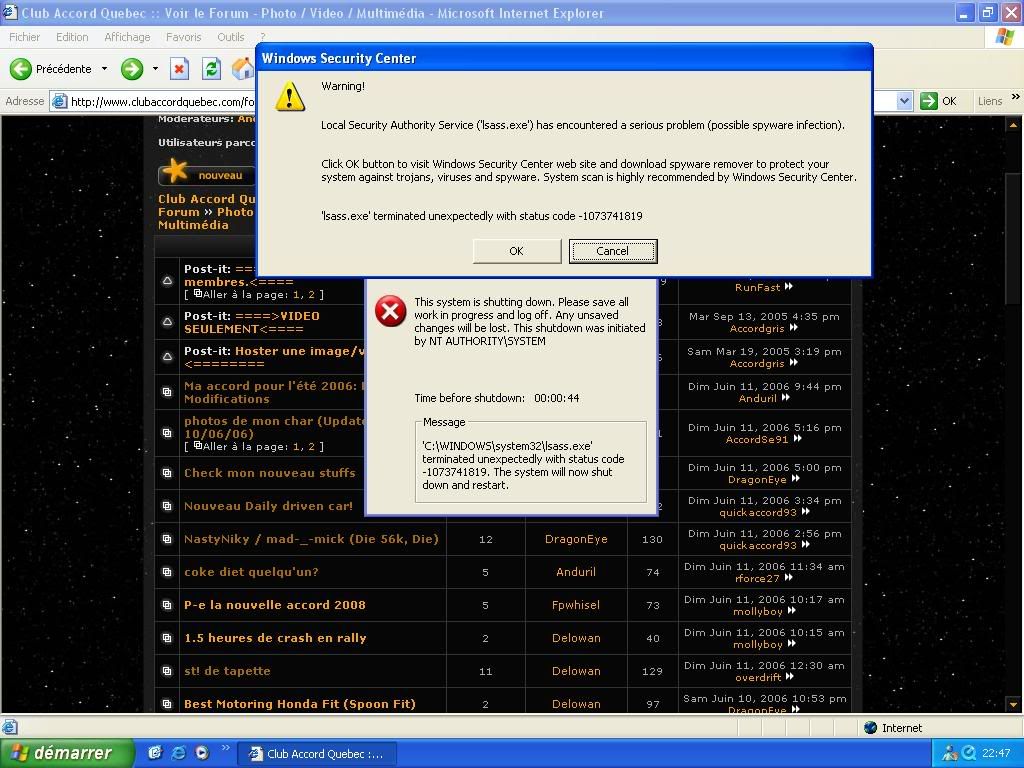
Task: Click the green OK go button
Action: 938,101
